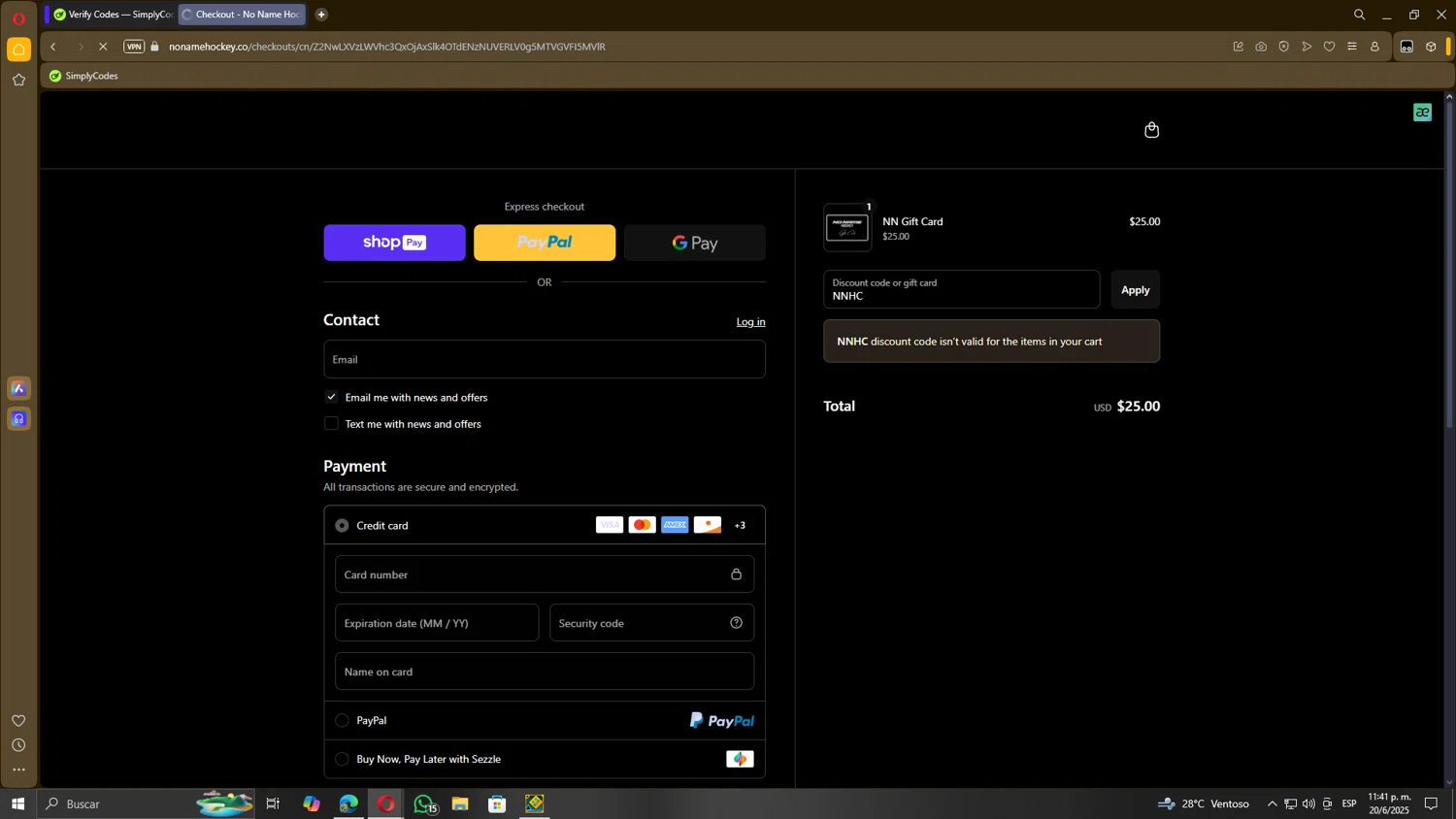The width and height of the screenshot is (1456, 819).
Task: Open the notifications center icon
Action: click(1431, 803)
